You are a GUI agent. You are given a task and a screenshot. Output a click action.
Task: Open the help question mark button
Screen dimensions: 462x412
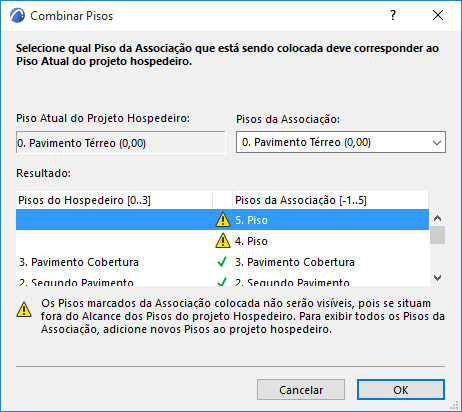coord(393,15)
